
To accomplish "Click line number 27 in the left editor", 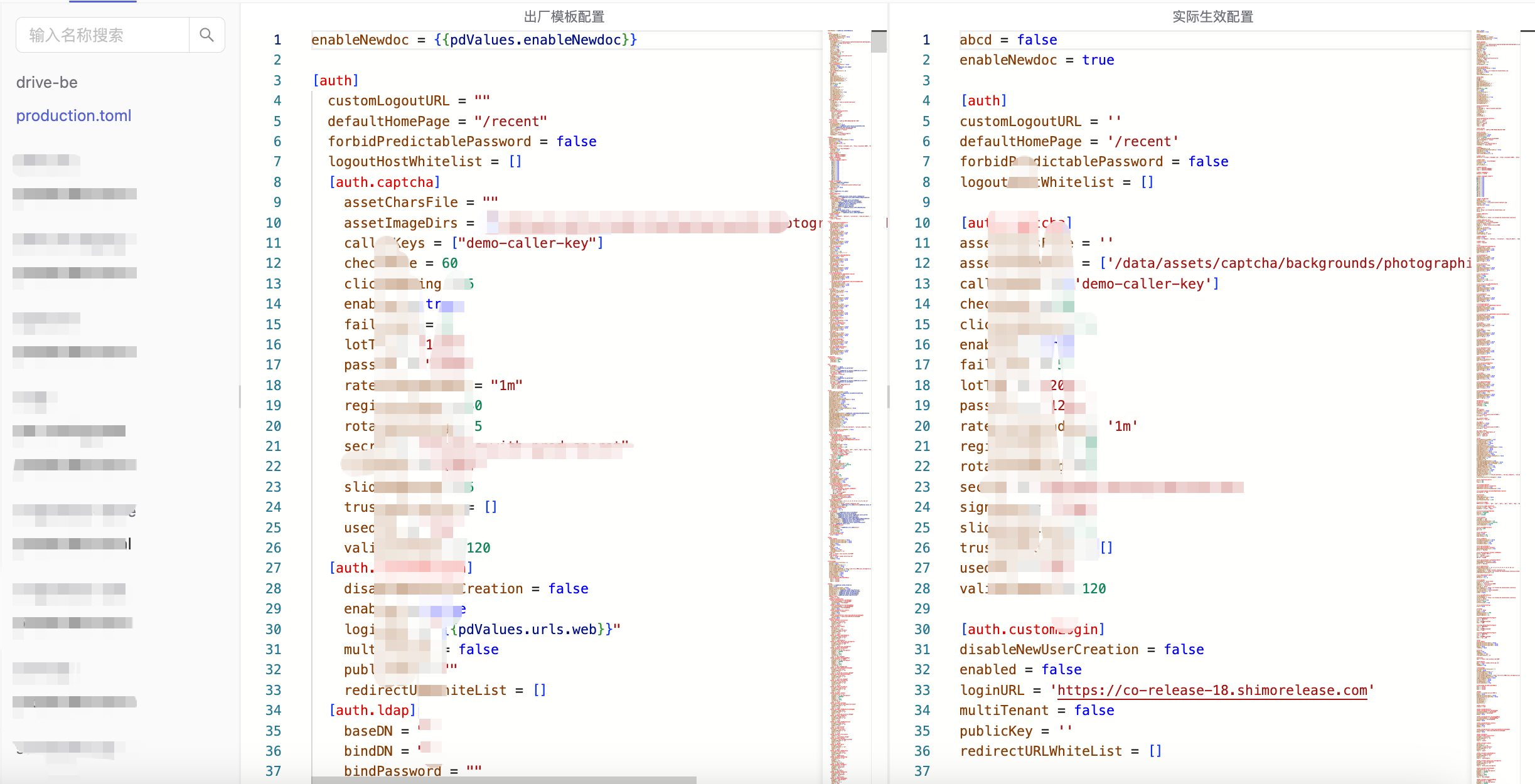I will tap(273, 568).
